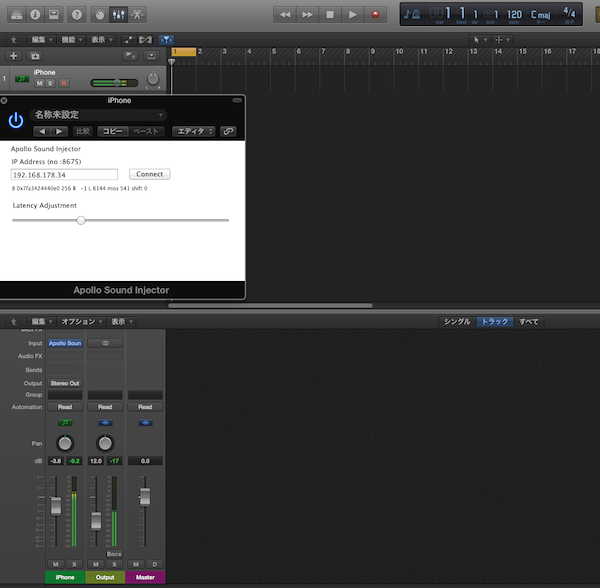Click the tracks area horizontal scrollbar
600x588 pixels.
(270, 305)
